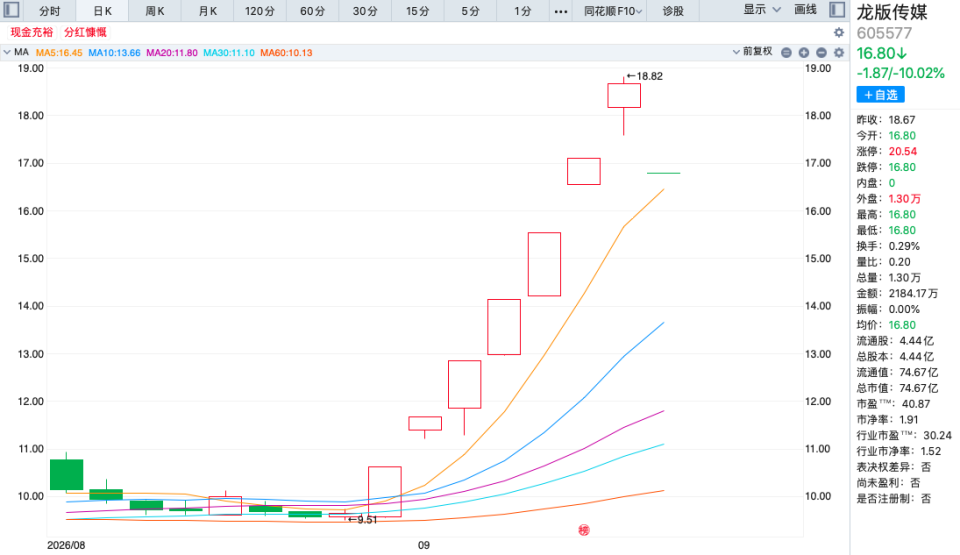Open the 诊股 stock diagnosis button

673,11
